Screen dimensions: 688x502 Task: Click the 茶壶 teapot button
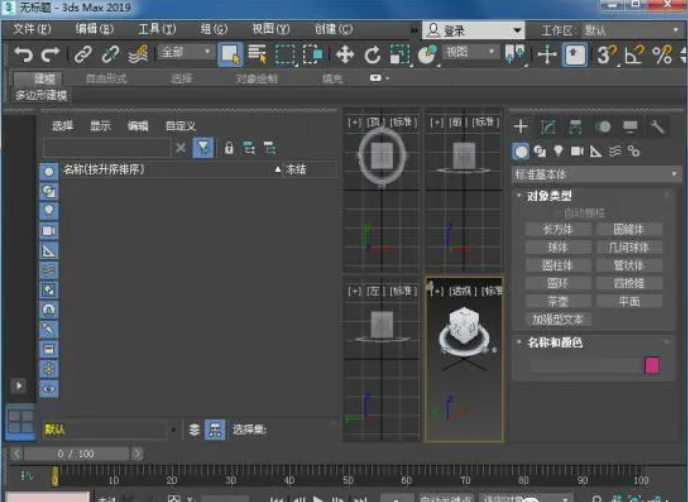click(x=558, y=301)
